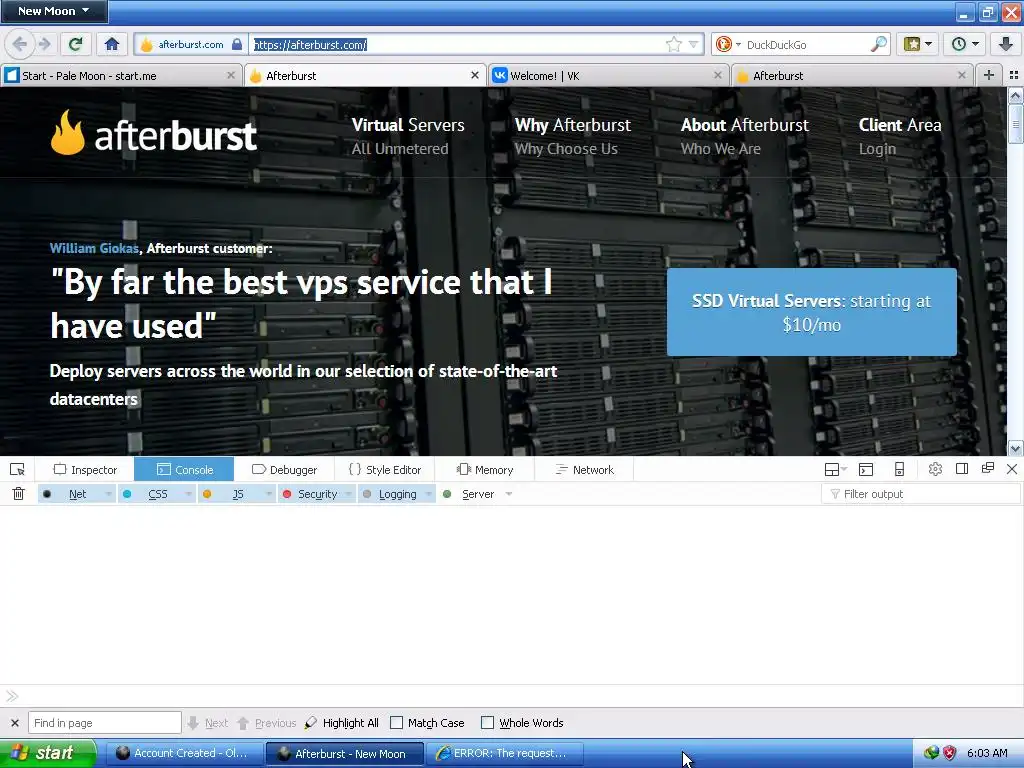The width and height of the screenshot is (1024, 768).
Task: Clear the web console output
Action: pyautogui.click(x=18, y=494)
